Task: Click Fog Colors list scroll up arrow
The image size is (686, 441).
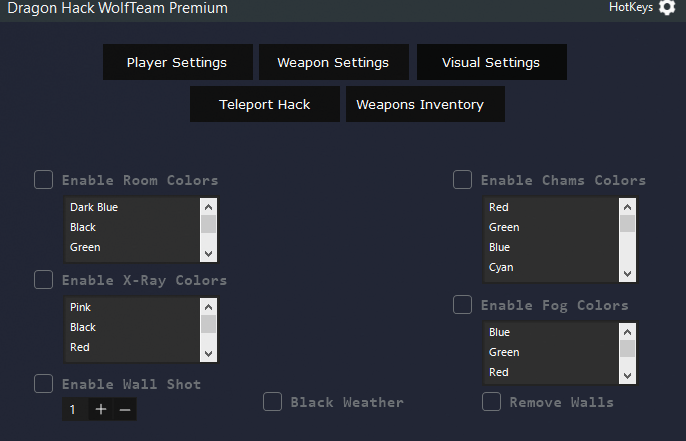Action: tap(627, 332)
